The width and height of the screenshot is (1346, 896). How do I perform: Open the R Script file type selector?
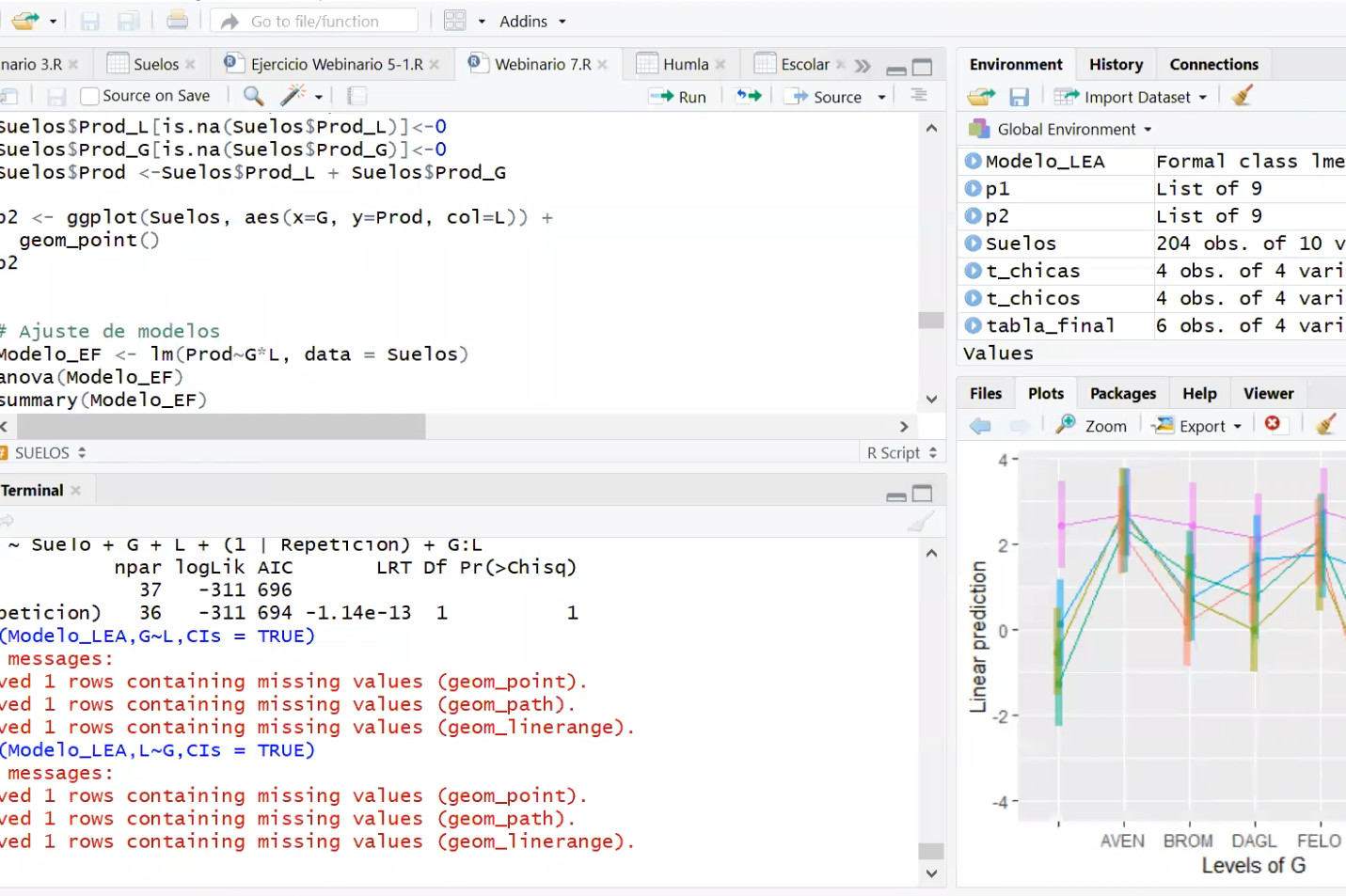click(x=902, y=452)
